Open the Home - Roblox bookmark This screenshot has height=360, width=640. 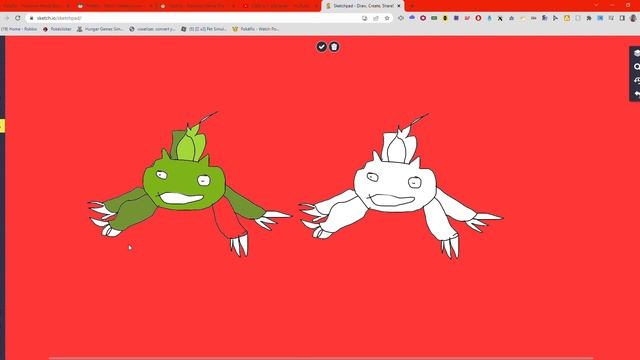pos(19,29)
